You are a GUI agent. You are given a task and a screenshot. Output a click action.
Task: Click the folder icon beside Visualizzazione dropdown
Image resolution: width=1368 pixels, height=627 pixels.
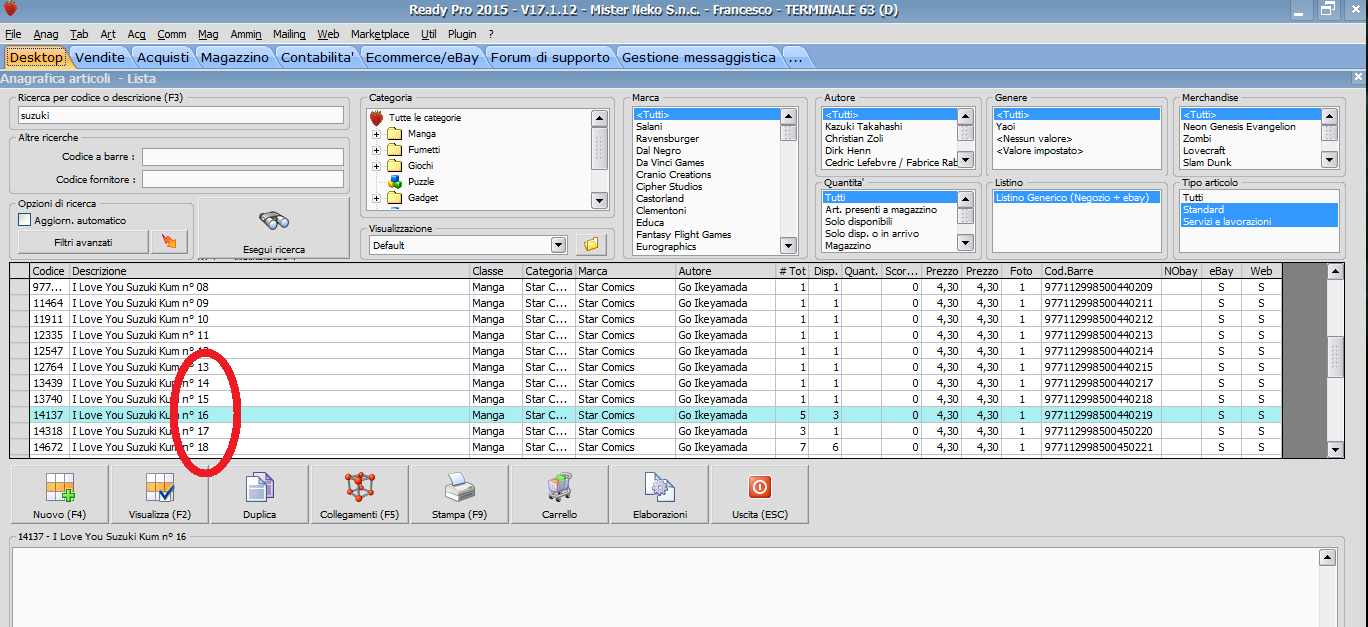pyautogui.click(x=590, y=244)
